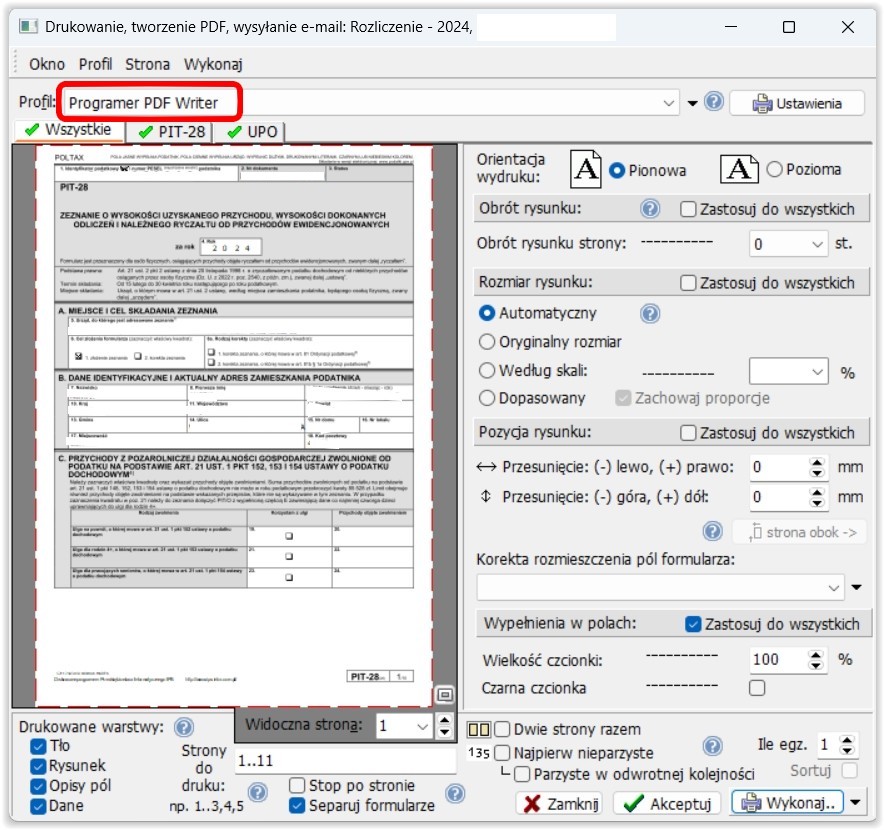Click the landscape page icon beside Pozioma
Viewport: 884px width, 830px height.
pos(740,169)
